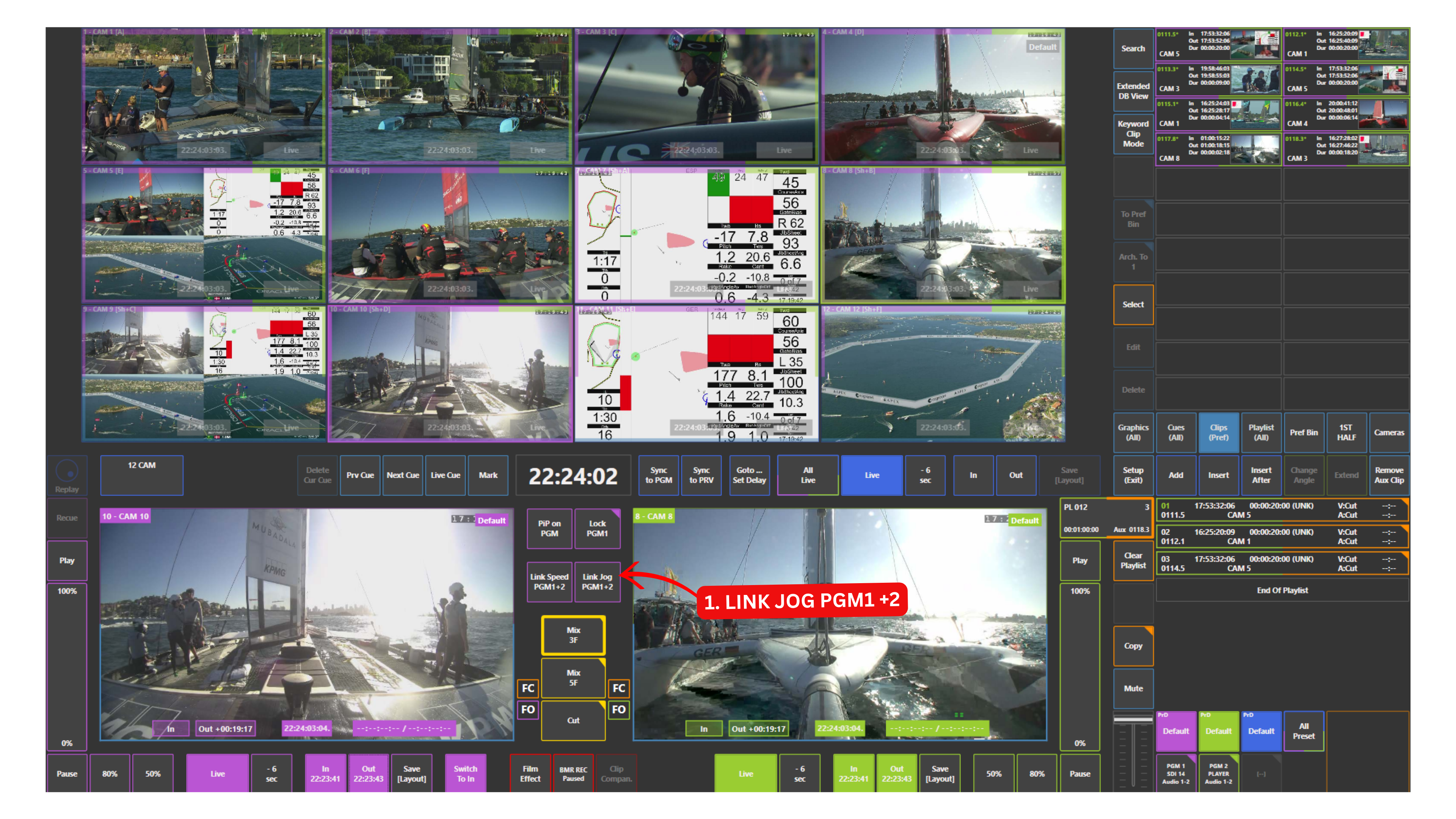Click the blue Live button in toolbar
1456x819 pixels.
[x=872, y=475]
